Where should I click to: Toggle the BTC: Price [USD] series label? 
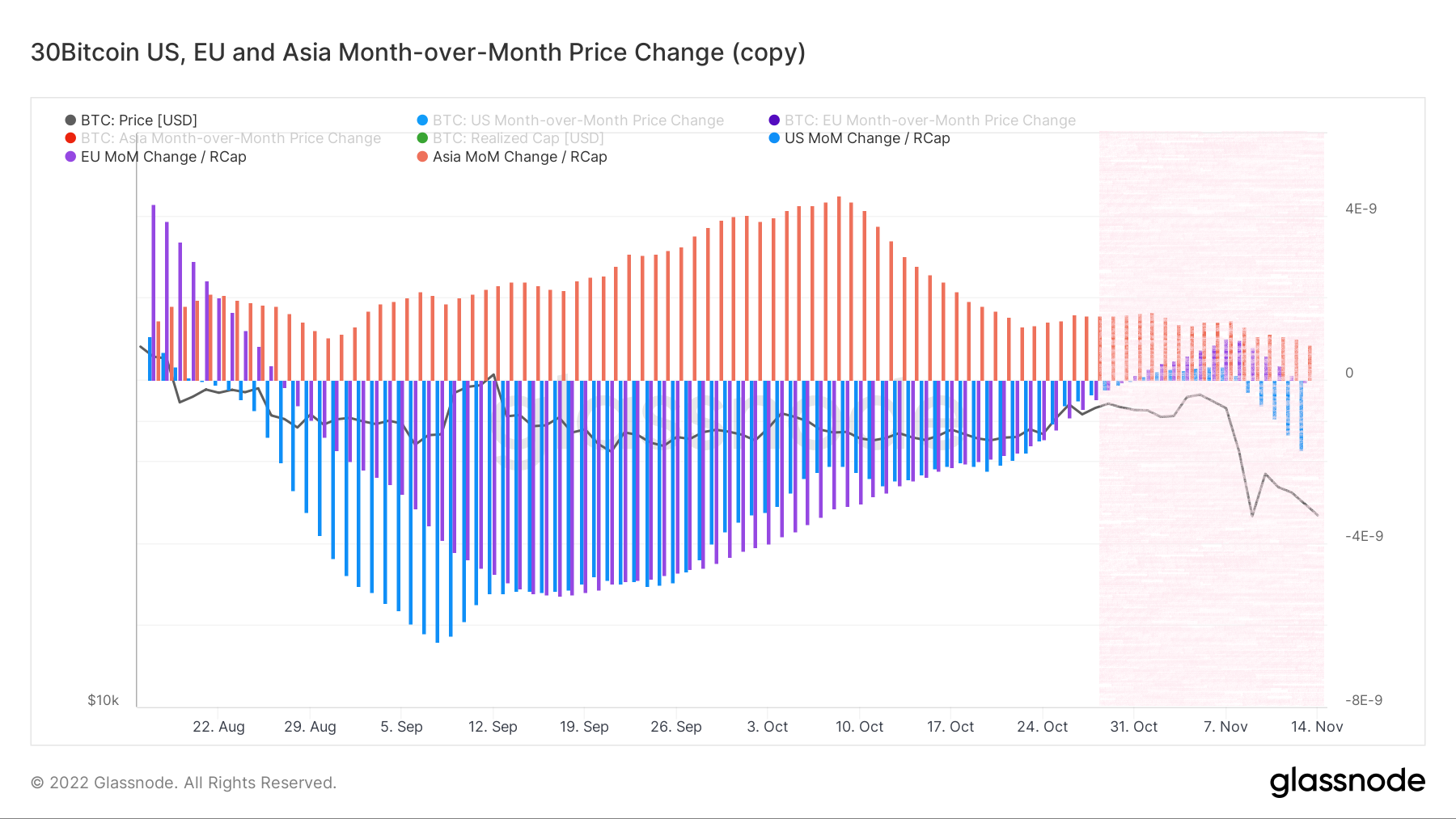coord(139,120)
